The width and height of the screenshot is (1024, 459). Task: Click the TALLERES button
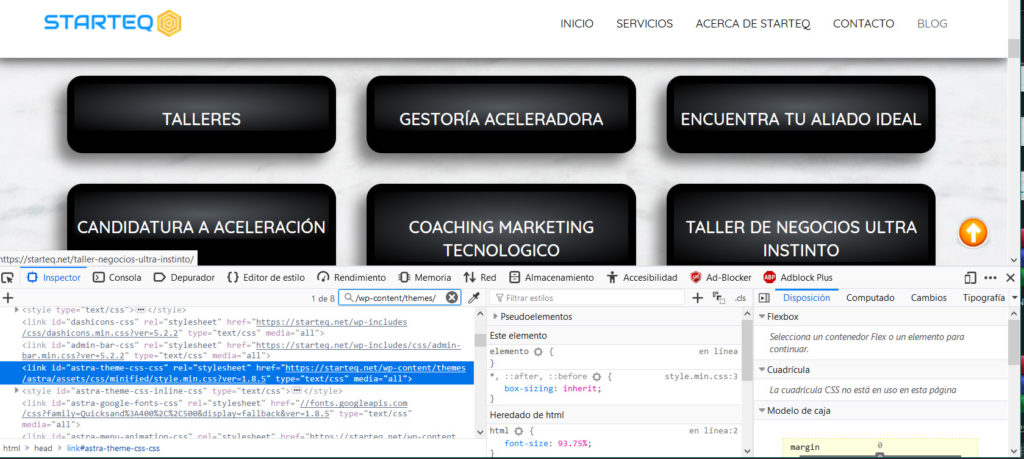coord(201,119)
